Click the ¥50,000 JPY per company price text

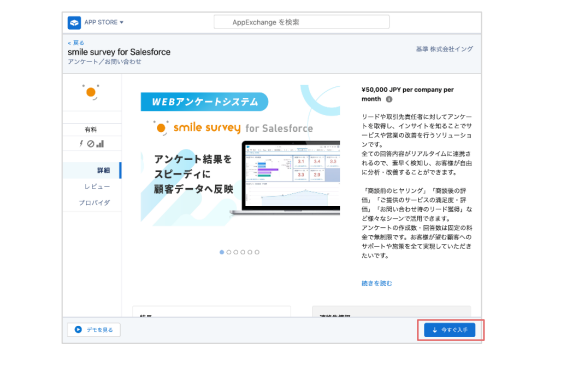[x=407, y=94]
